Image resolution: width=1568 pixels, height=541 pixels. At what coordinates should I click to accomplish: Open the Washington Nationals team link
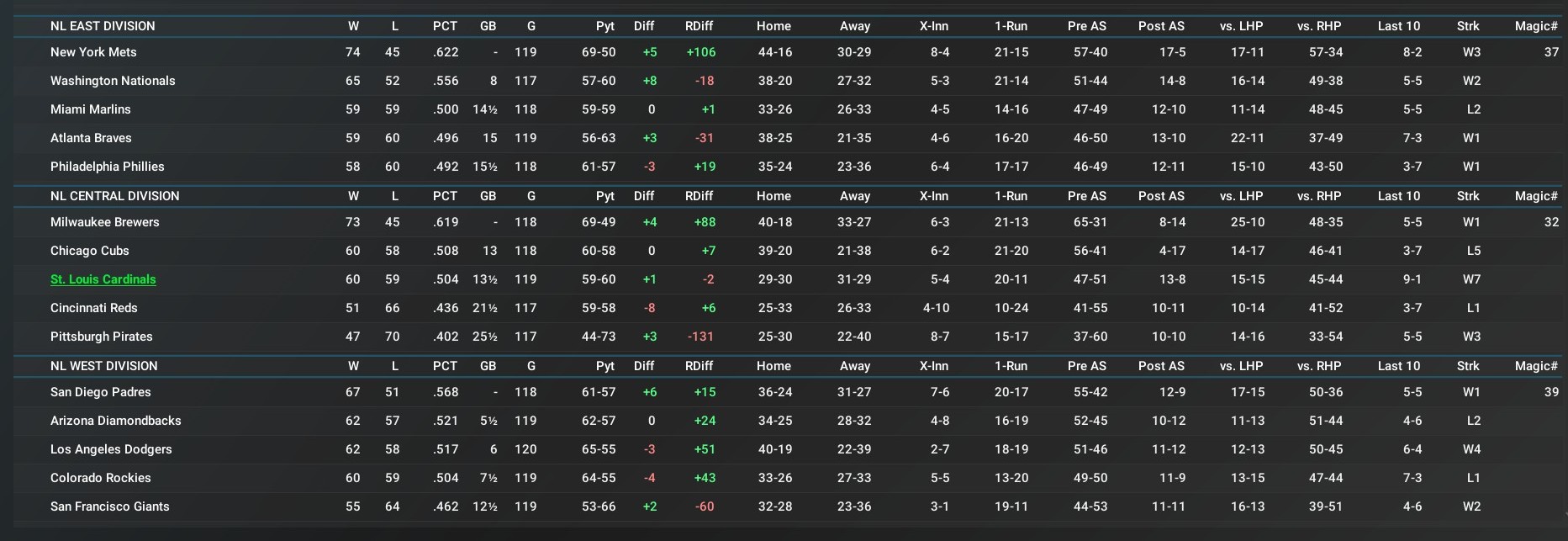113,81
